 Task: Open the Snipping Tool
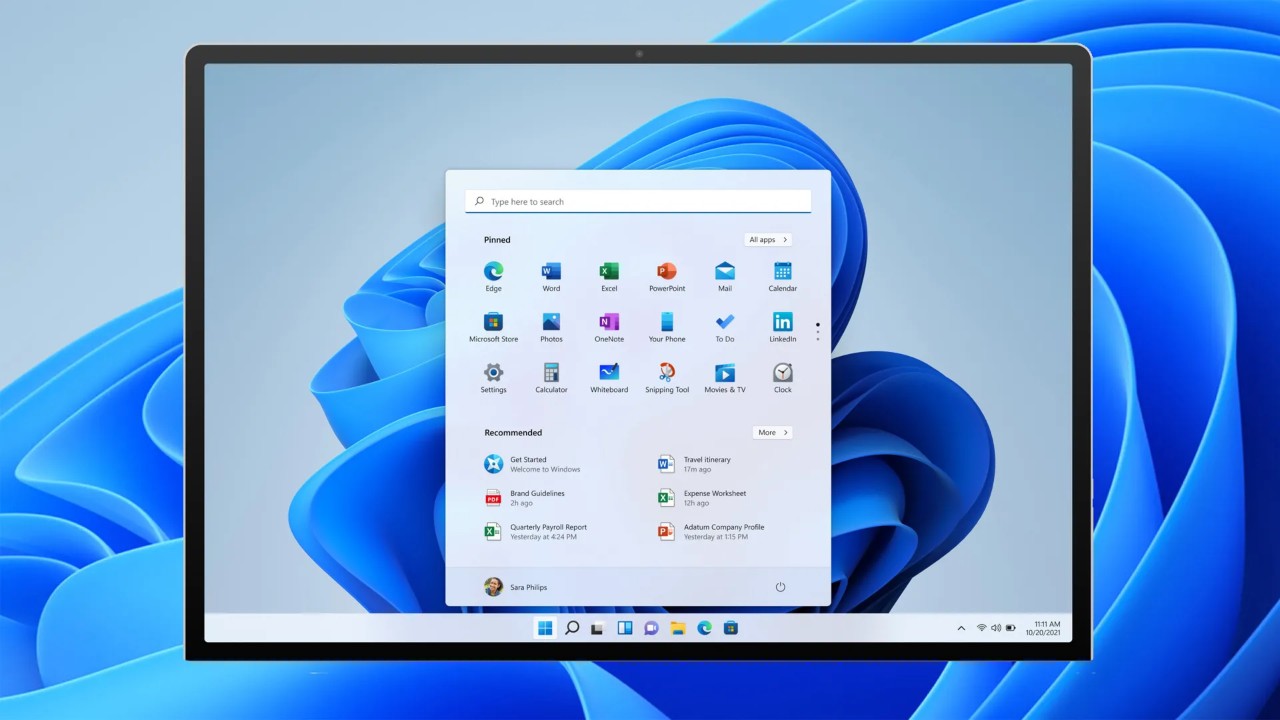click(666, 373)
